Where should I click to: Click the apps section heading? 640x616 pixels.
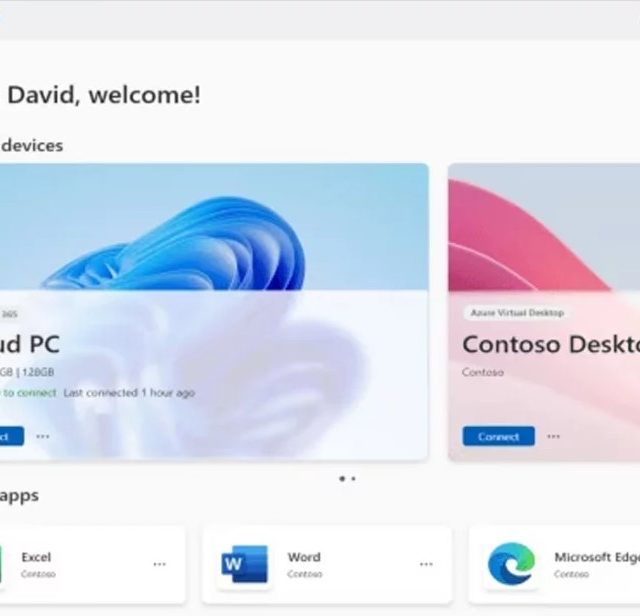click(19, 496)
